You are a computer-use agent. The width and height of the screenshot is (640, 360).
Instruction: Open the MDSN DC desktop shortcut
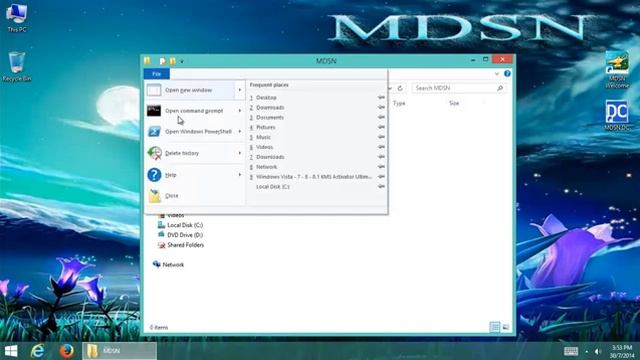(617, 116)
